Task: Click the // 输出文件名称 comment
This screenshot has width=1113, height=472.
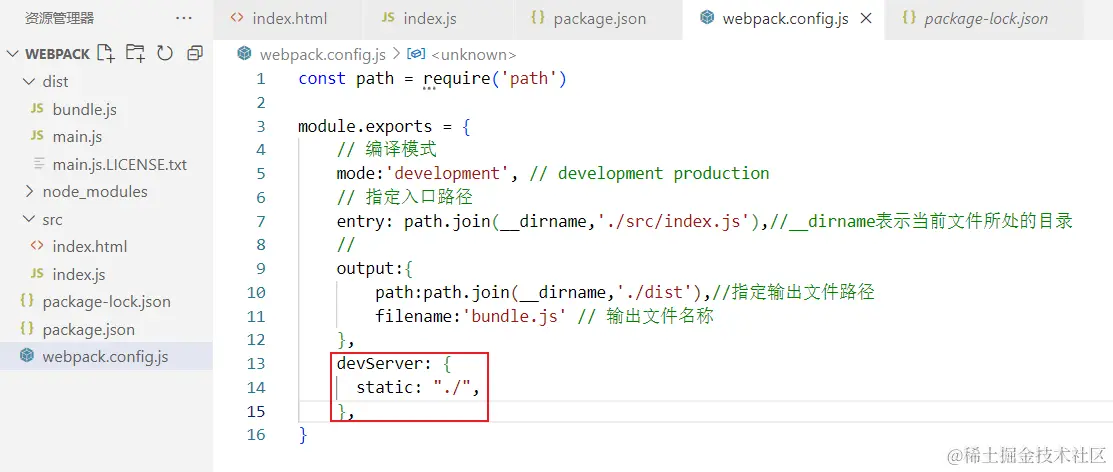Action: 645,316
